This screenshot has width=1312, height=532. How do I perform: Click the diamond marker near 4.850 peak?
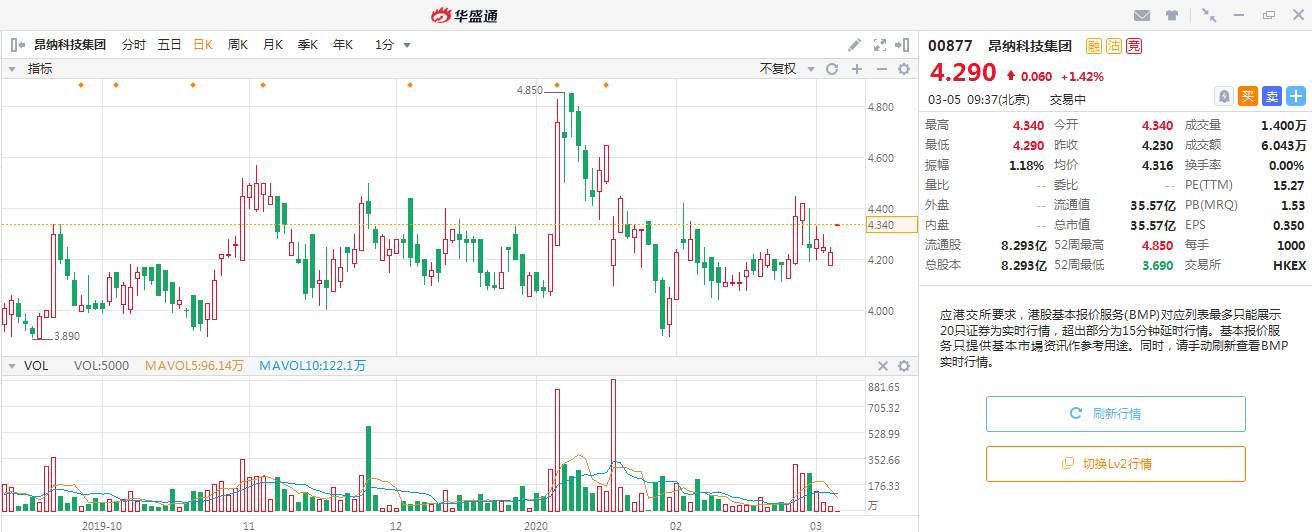(557, 85)
